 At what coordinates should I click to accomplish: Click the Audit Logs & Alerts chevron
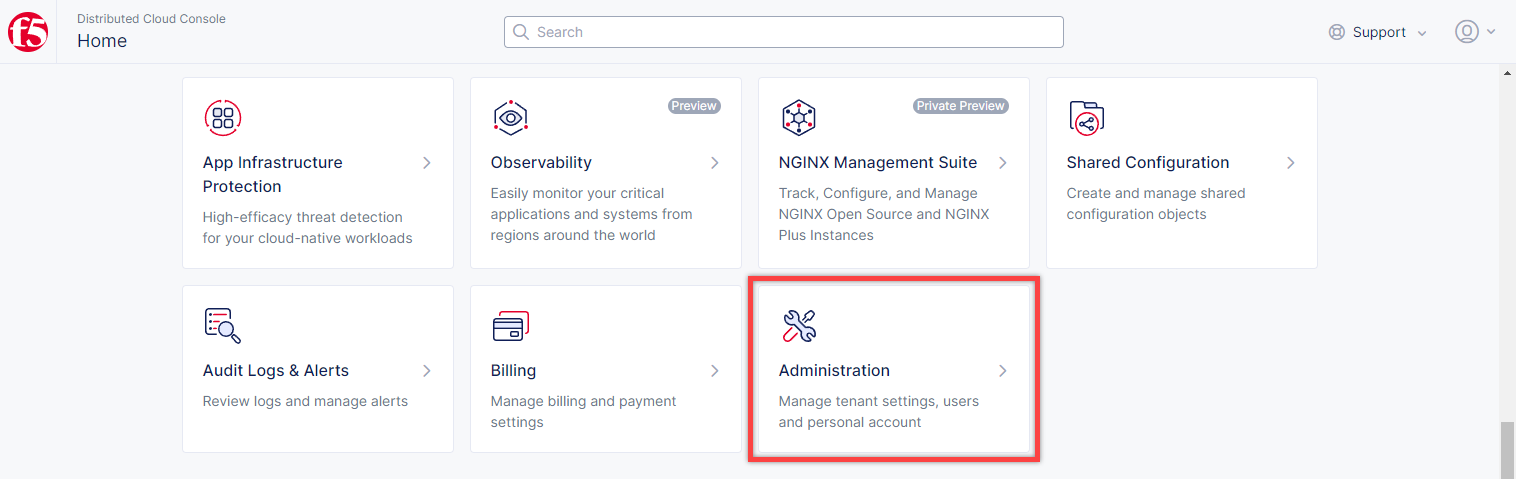click(x=427, y=370)
